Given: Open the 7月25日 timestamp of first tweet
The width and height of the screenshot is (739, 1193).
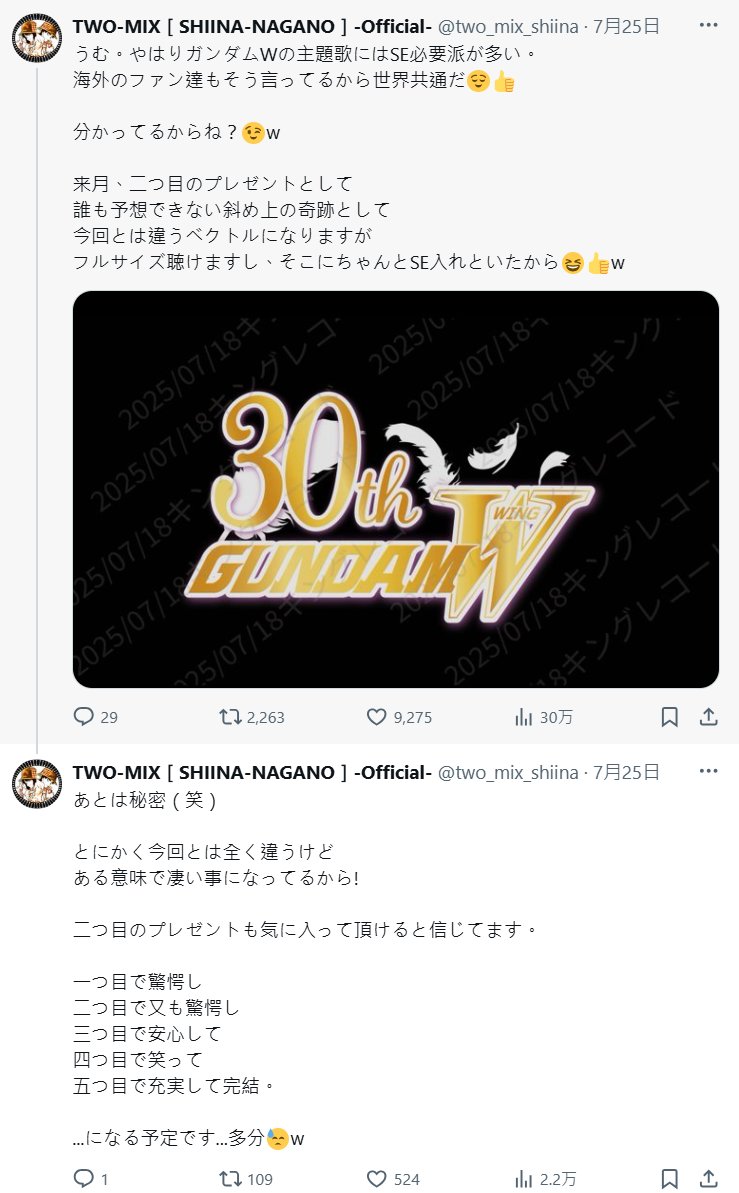Looking at the screenshot, I should tap(626, 27).
